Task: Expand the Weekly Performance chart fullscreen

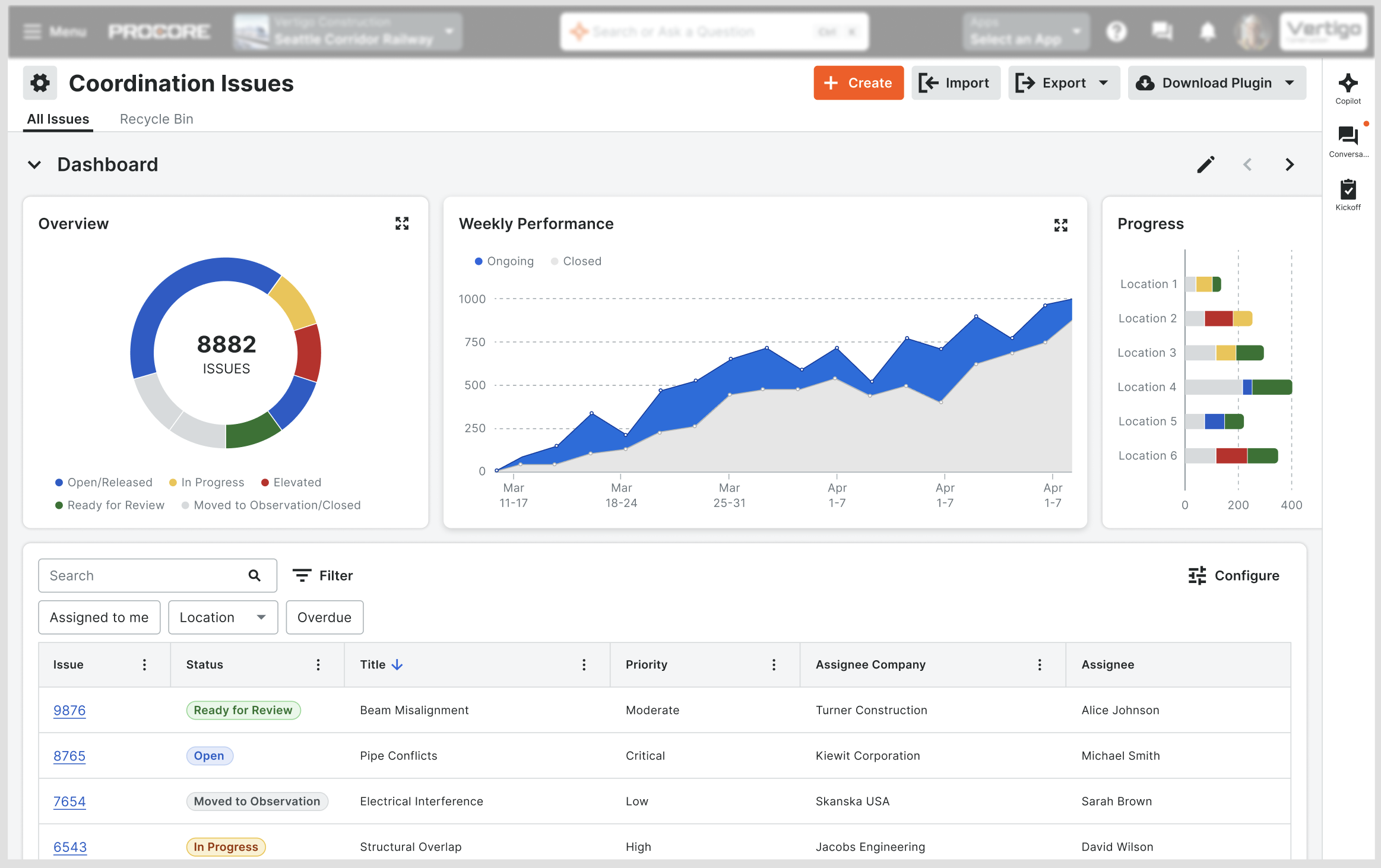Action: (1060, 225)
